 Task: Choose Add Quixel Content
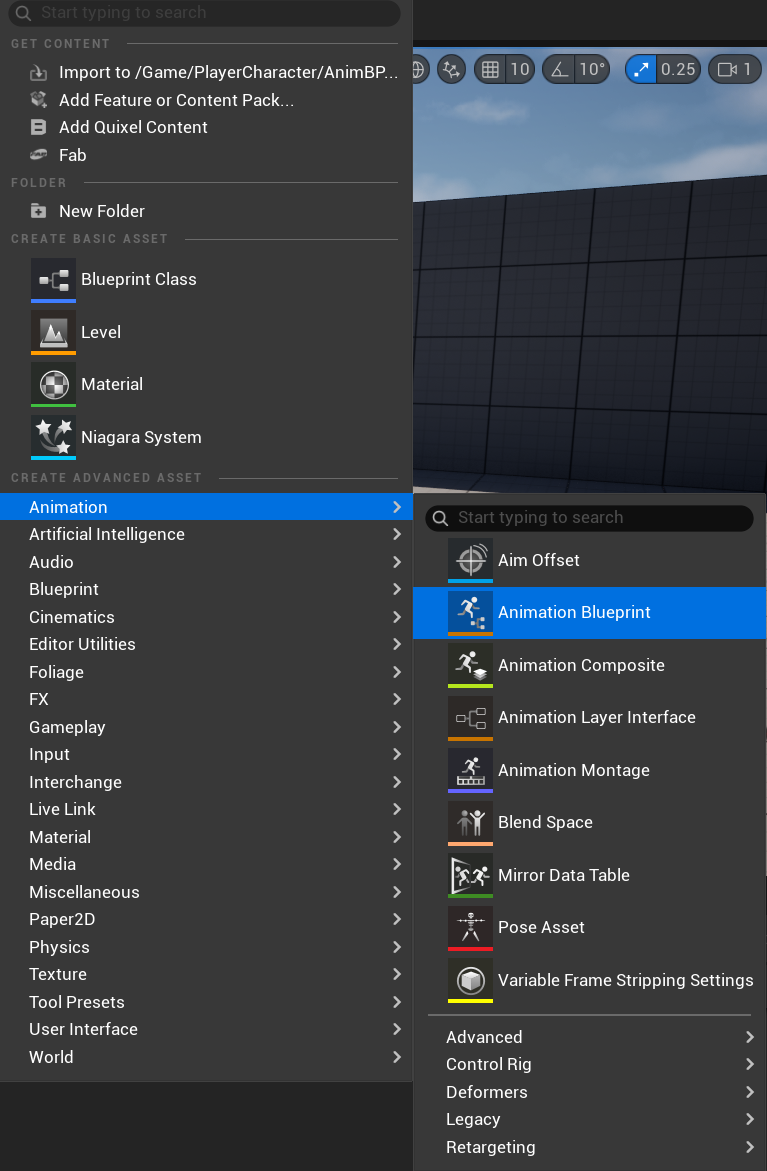tap(206, 127)
